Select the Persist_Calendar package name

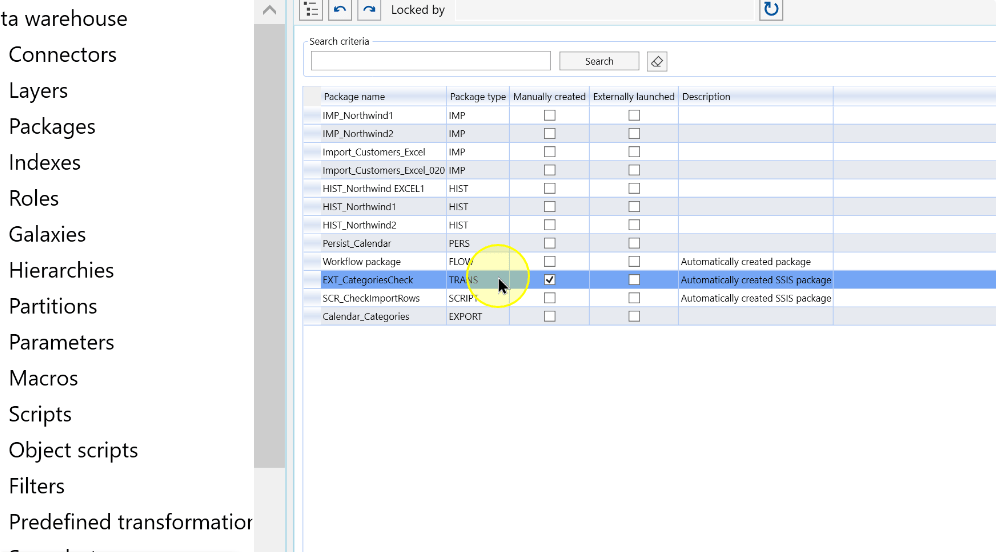pyautogui.click(x=356, y=243)
